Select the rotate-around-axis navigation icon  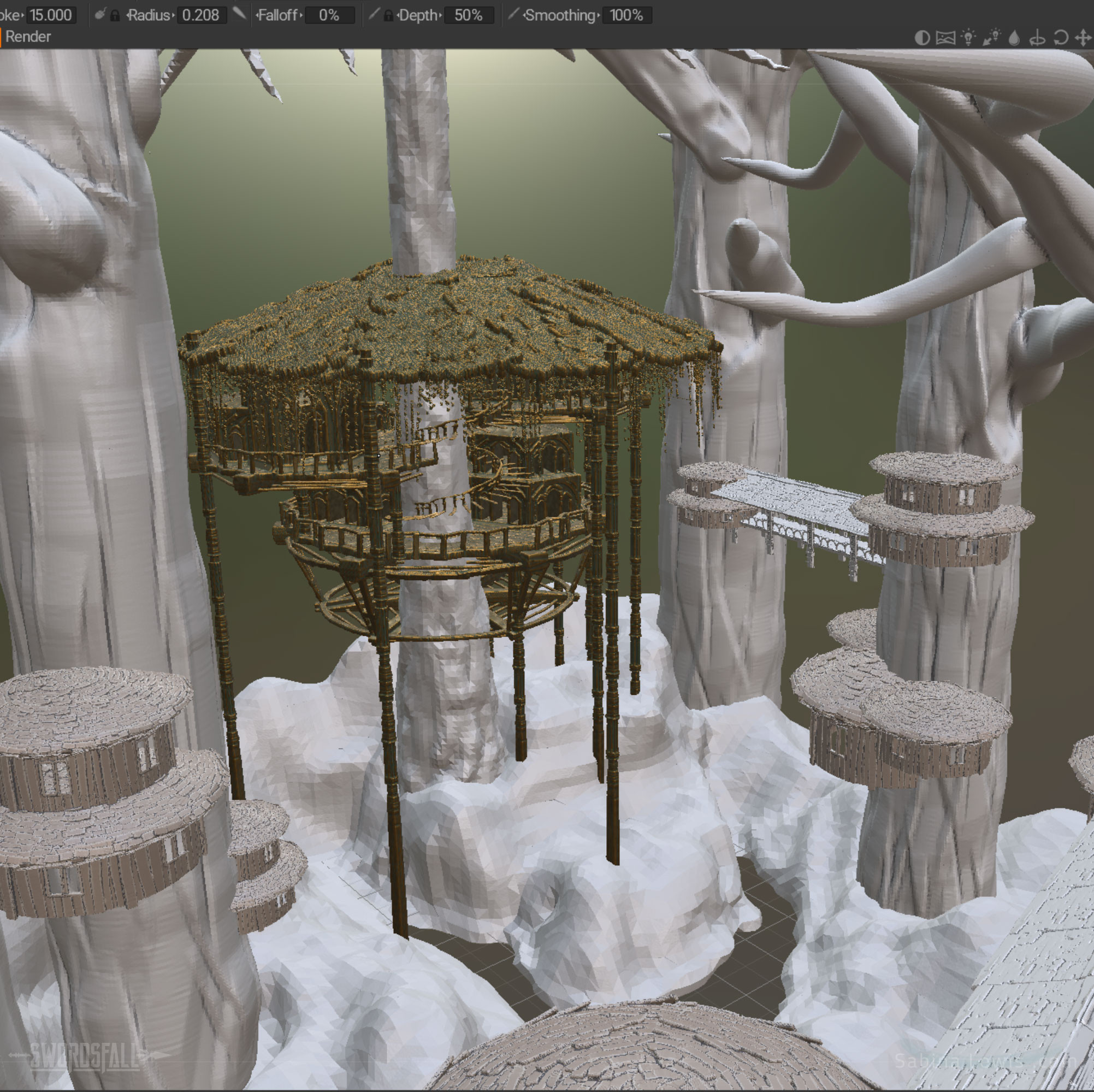coord(1037,37)
